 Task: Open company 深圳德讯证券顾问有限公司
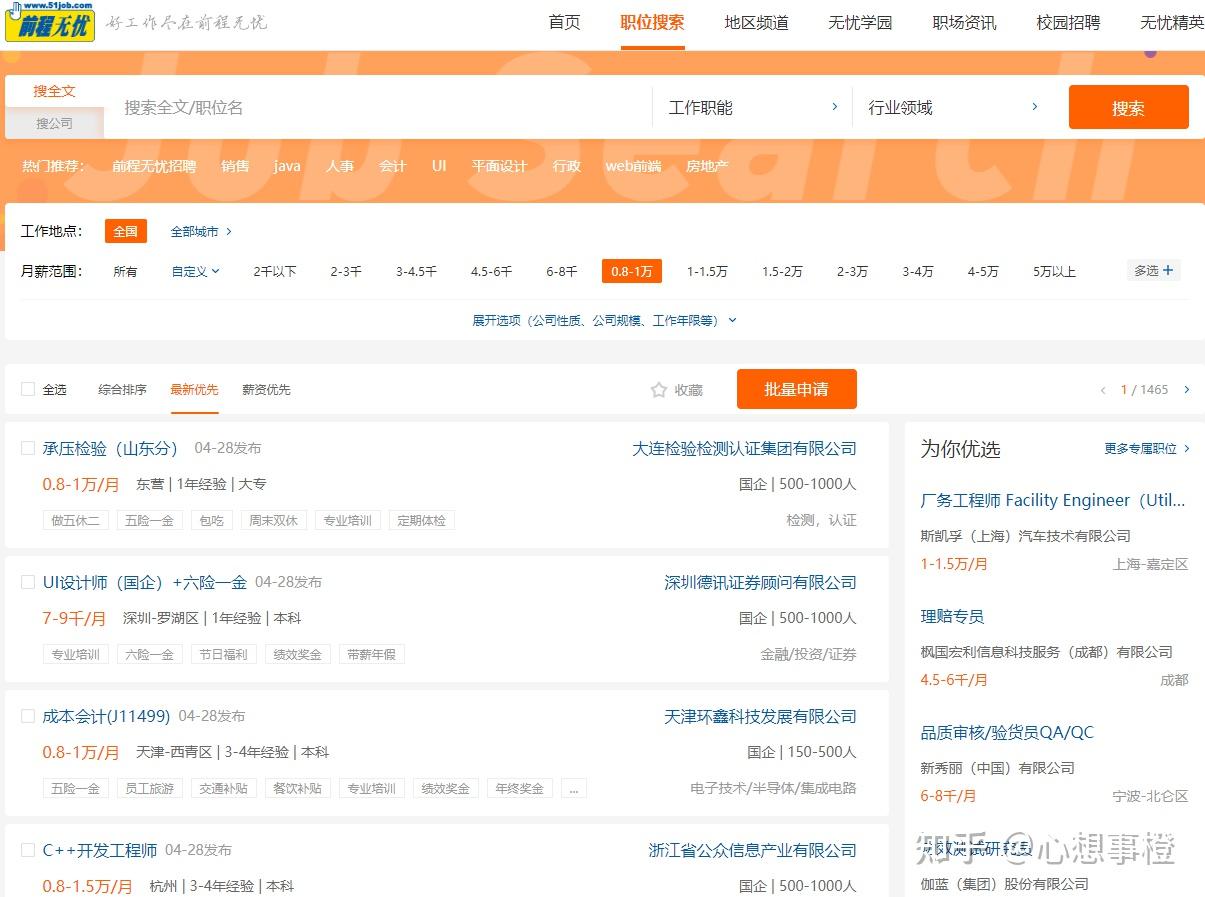(x=760, y=583)
